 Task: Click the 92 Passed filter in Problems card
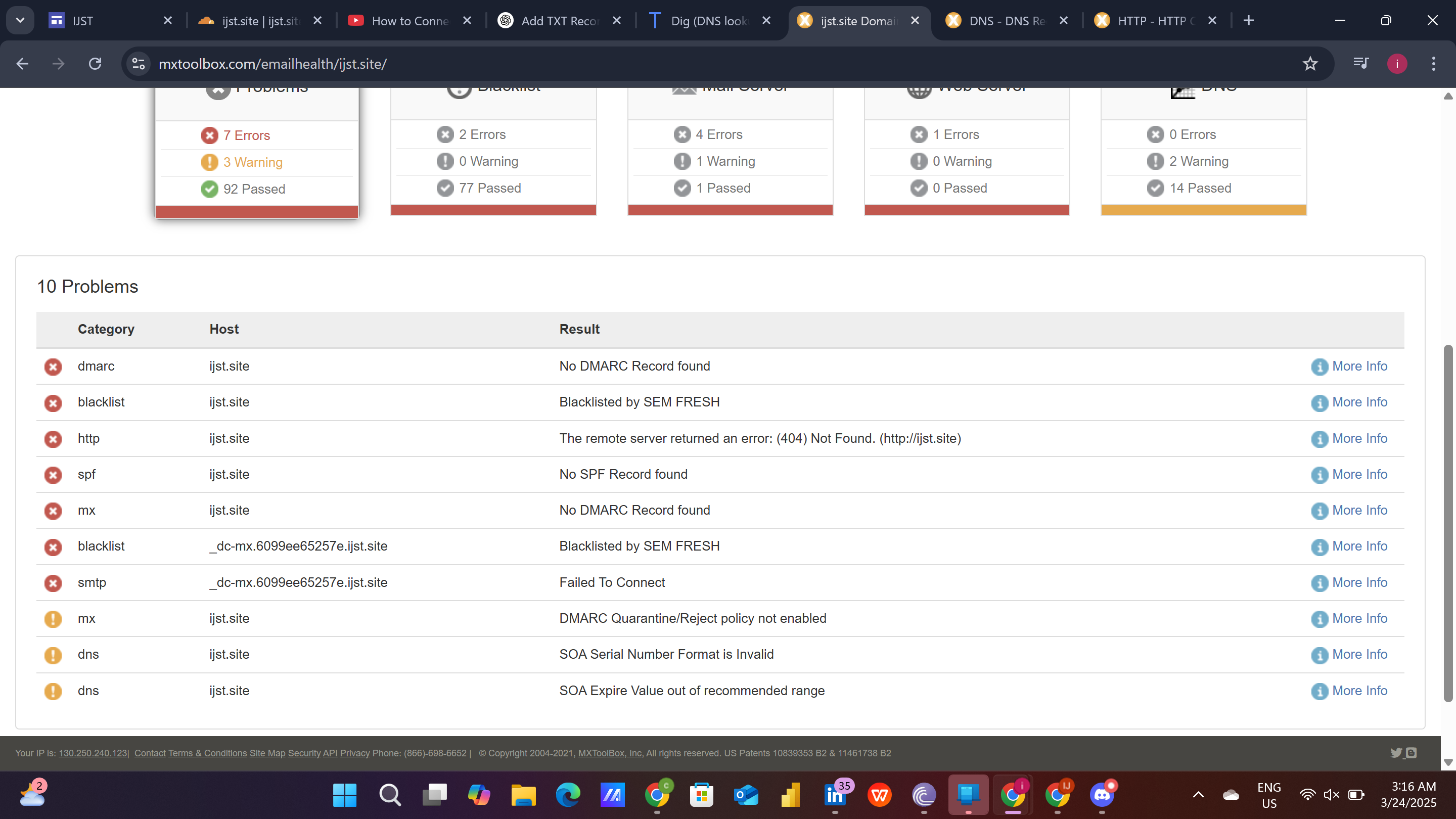254,189
